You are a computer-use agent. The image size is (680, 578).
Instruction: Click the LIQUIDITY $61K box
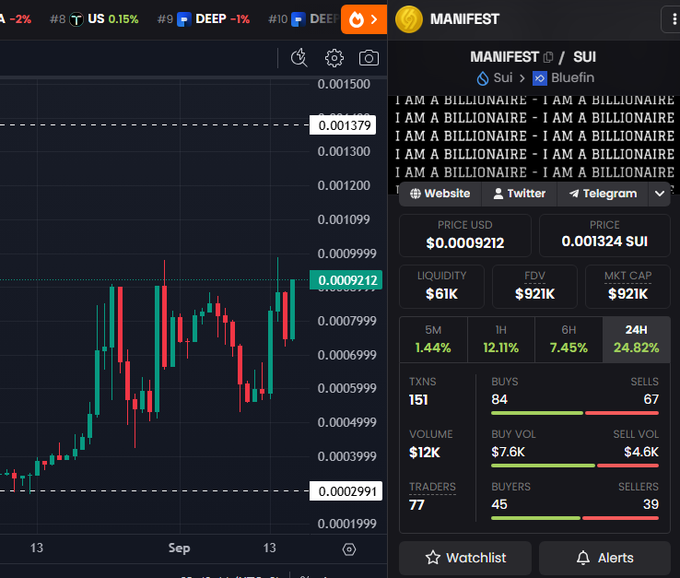point(441,286)
